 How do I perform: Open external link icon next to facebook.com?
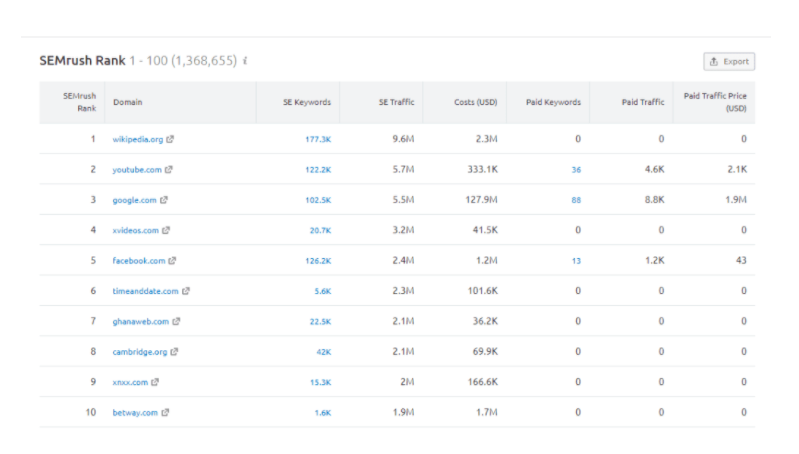pyautogui.click(x=172, y=261)
